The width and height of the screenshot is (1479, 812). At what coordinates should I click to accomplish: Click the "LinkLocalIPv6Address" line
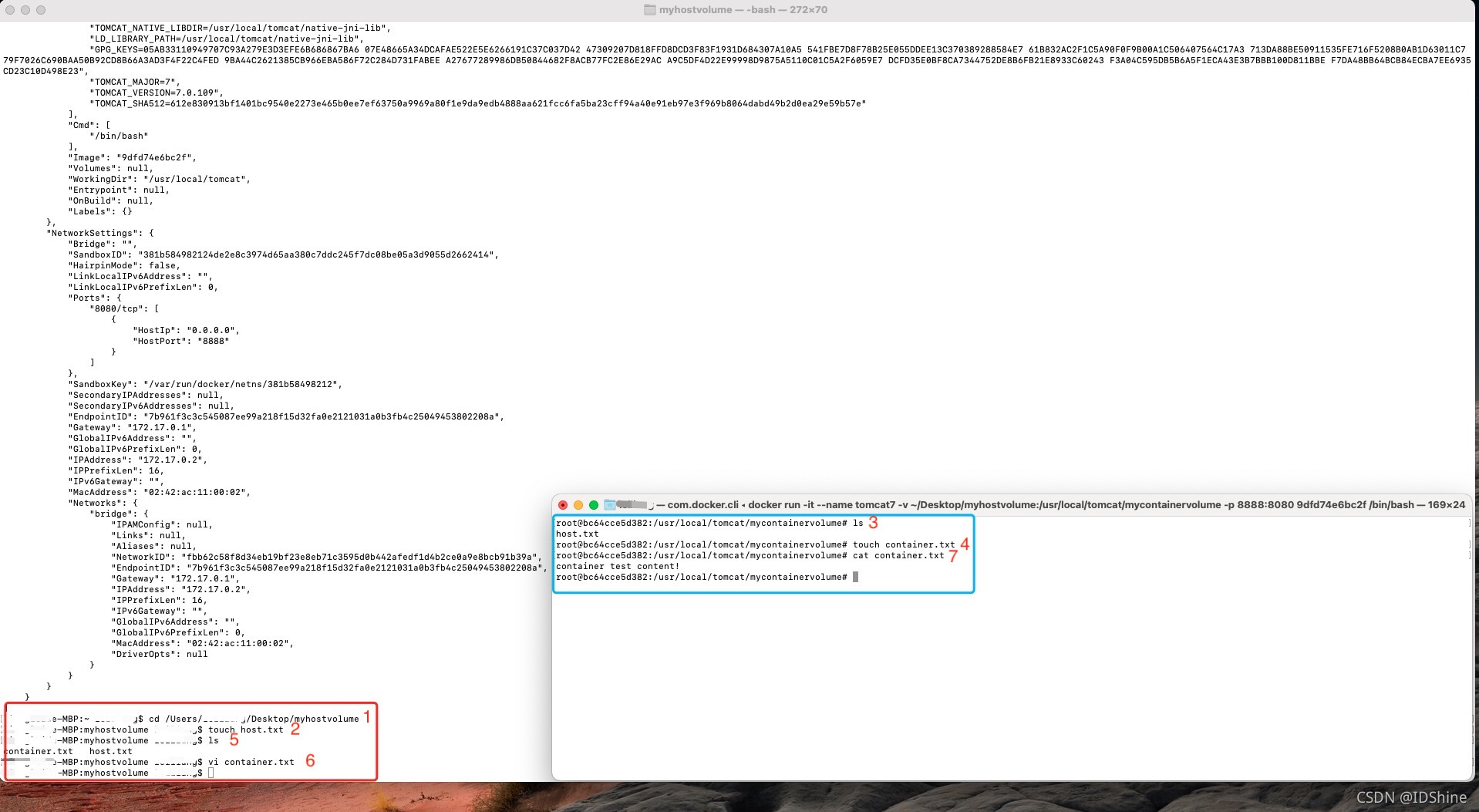[x=140, y=276]
